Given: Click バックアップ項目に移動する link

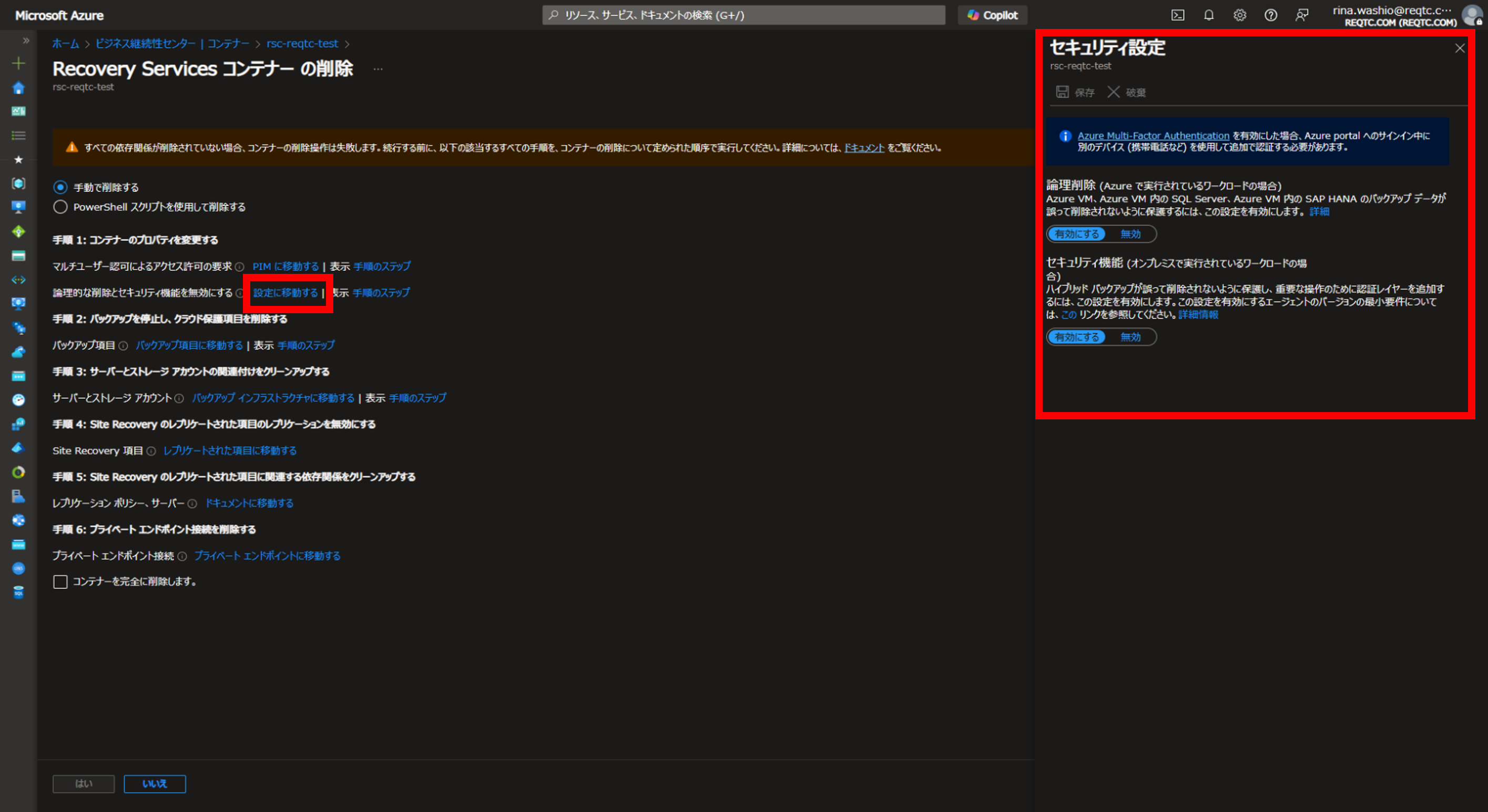Looking at the screenshot, I should tap(189, 345).
